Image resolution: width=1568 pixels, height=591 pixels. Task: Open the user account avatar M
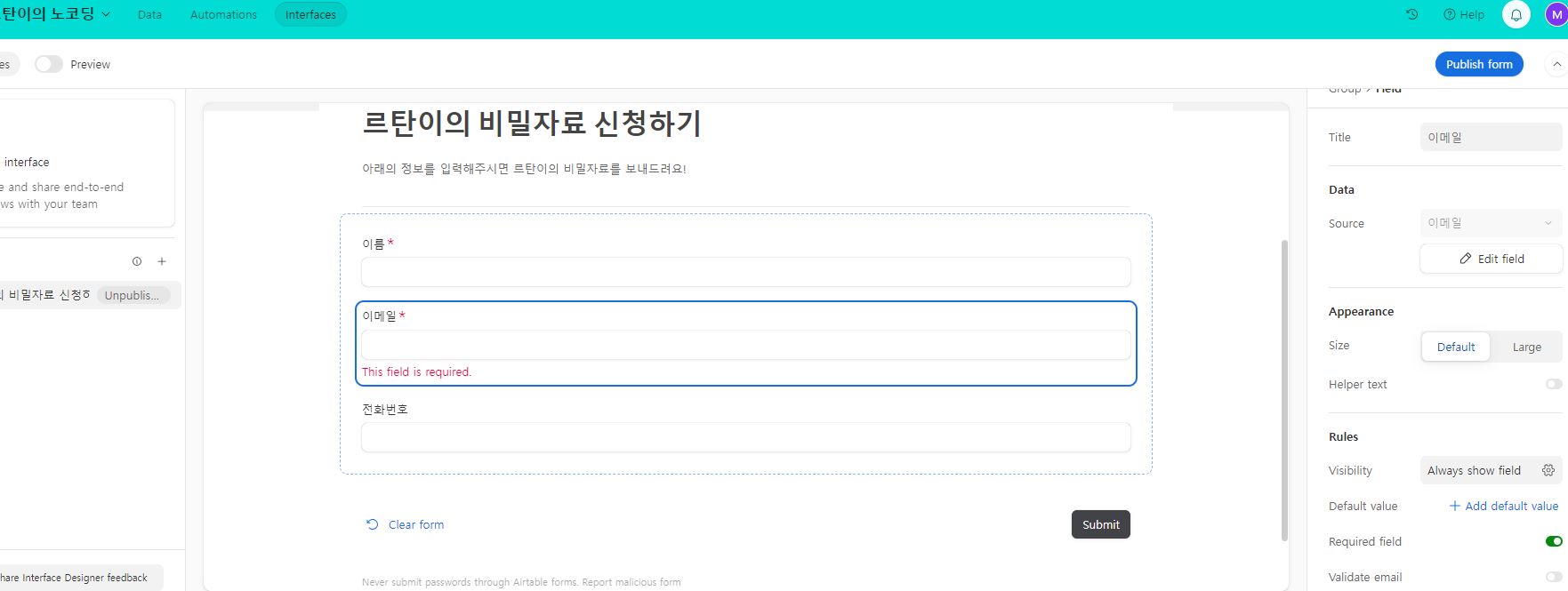tap(1556, 14)
